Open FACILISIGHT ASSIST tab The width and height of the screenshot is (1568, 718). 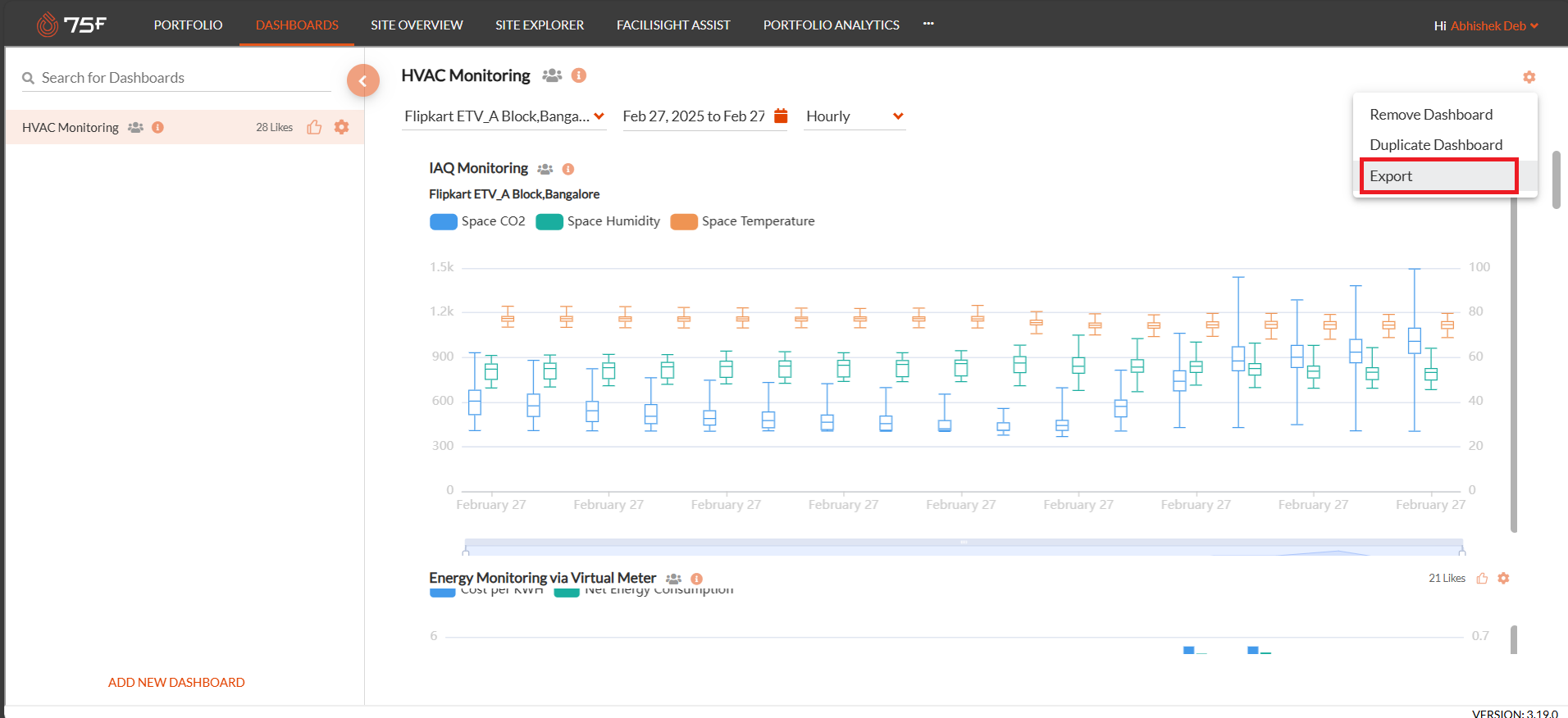[x=673, y=25]
